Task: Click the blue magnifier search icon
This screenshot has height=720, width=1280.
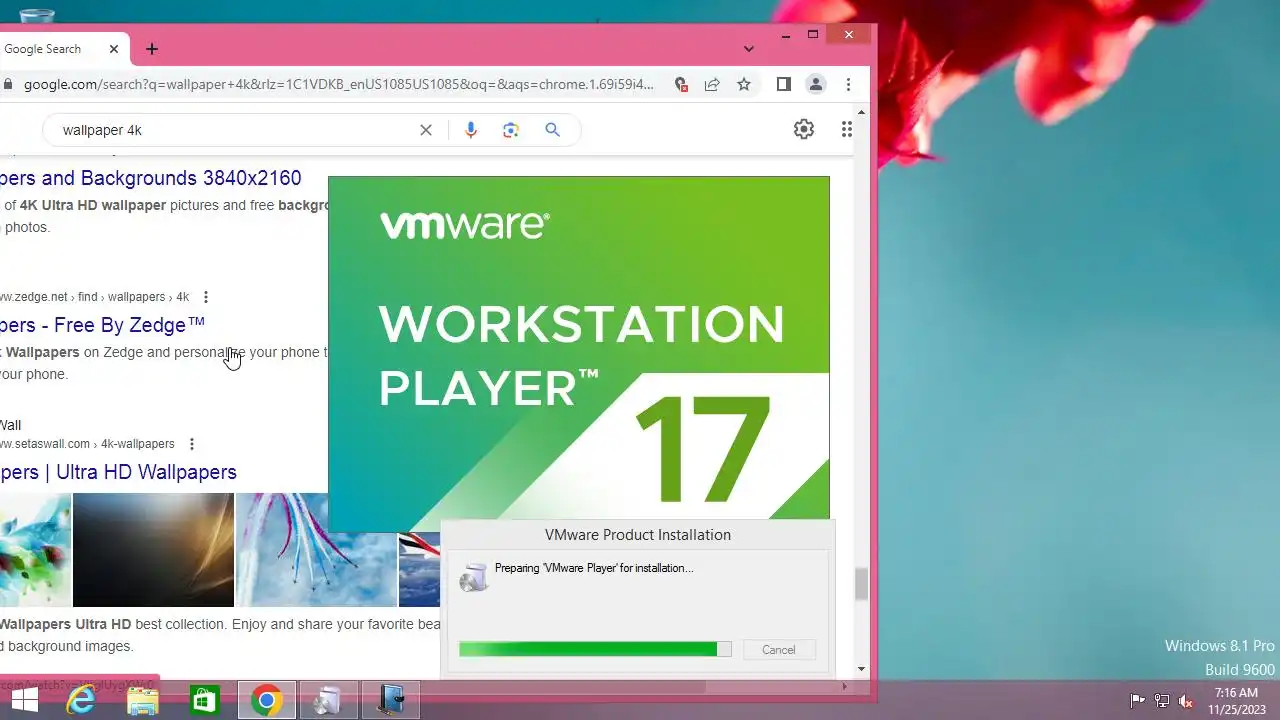Action: [x=552, y=130]
